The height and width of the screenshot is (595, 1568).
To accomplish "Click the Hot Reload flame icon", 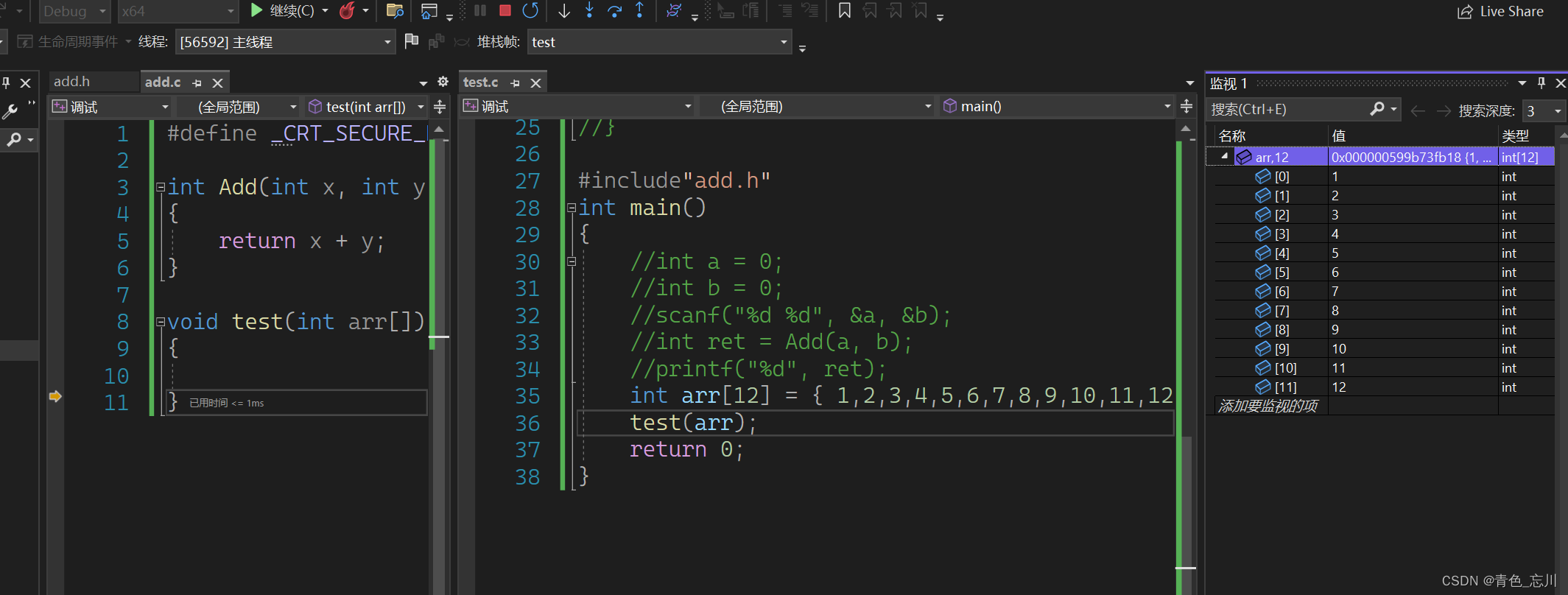I will coord(347,11).
